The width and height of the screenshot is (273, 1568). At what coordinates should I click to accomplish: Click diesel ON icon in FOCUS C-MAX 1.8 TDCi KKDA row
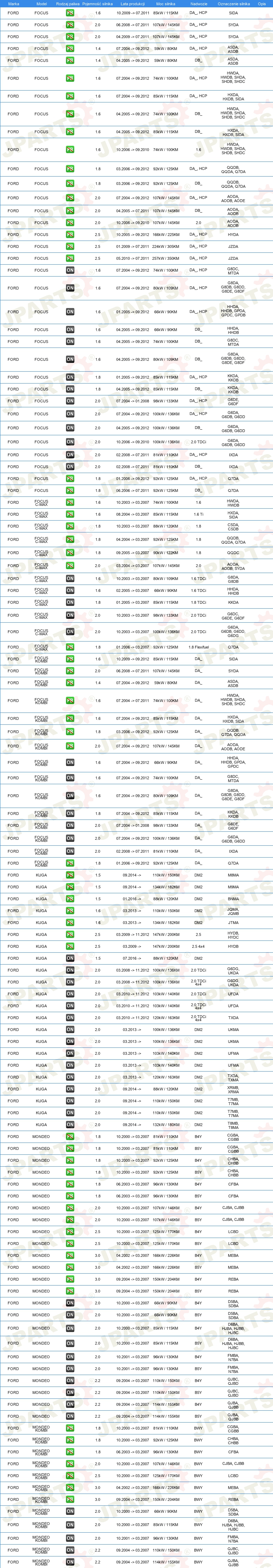click(70, 603)
